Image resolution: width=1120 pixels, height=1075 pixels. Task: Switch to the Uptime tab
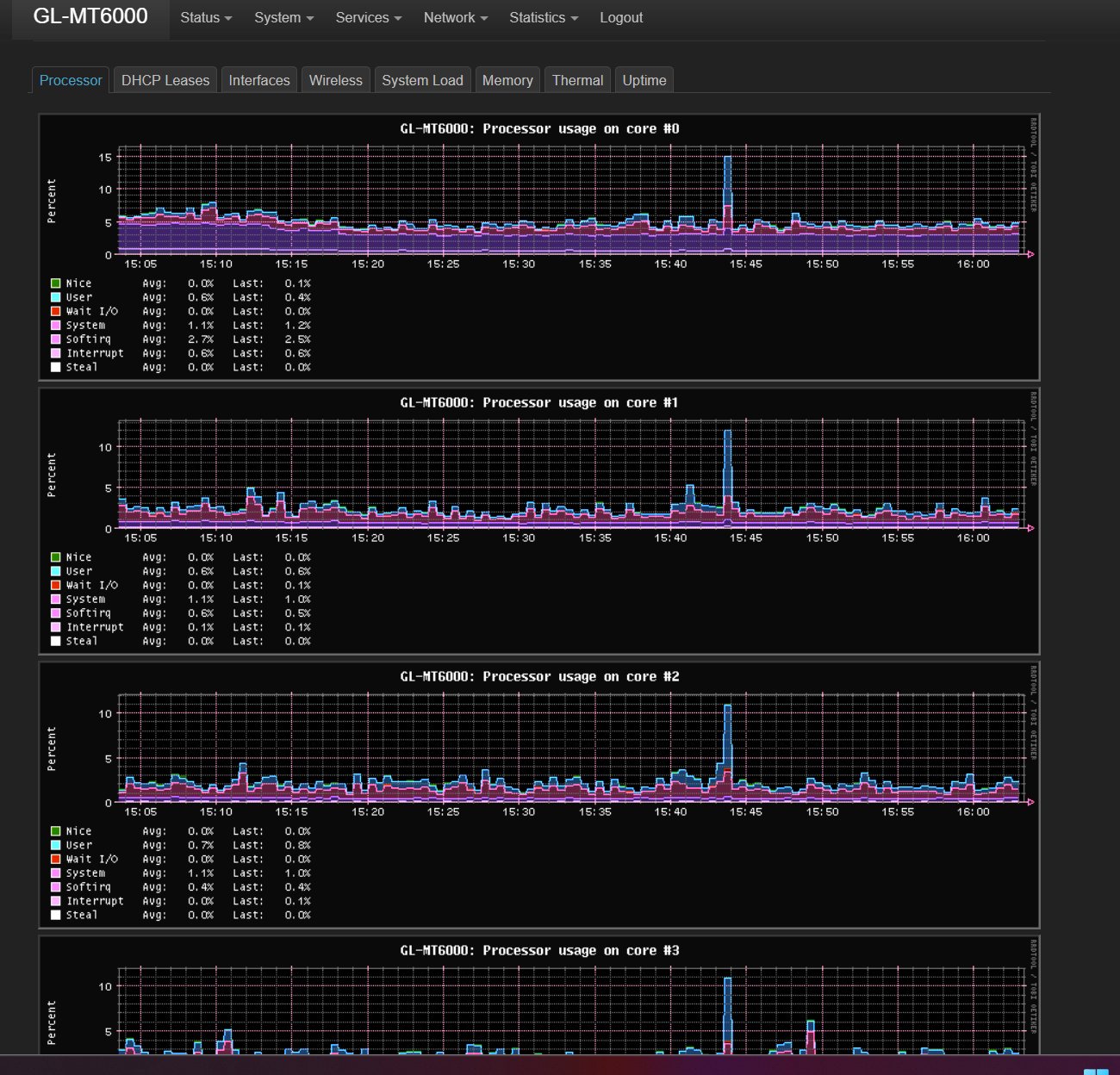click(x=644, y=80)
